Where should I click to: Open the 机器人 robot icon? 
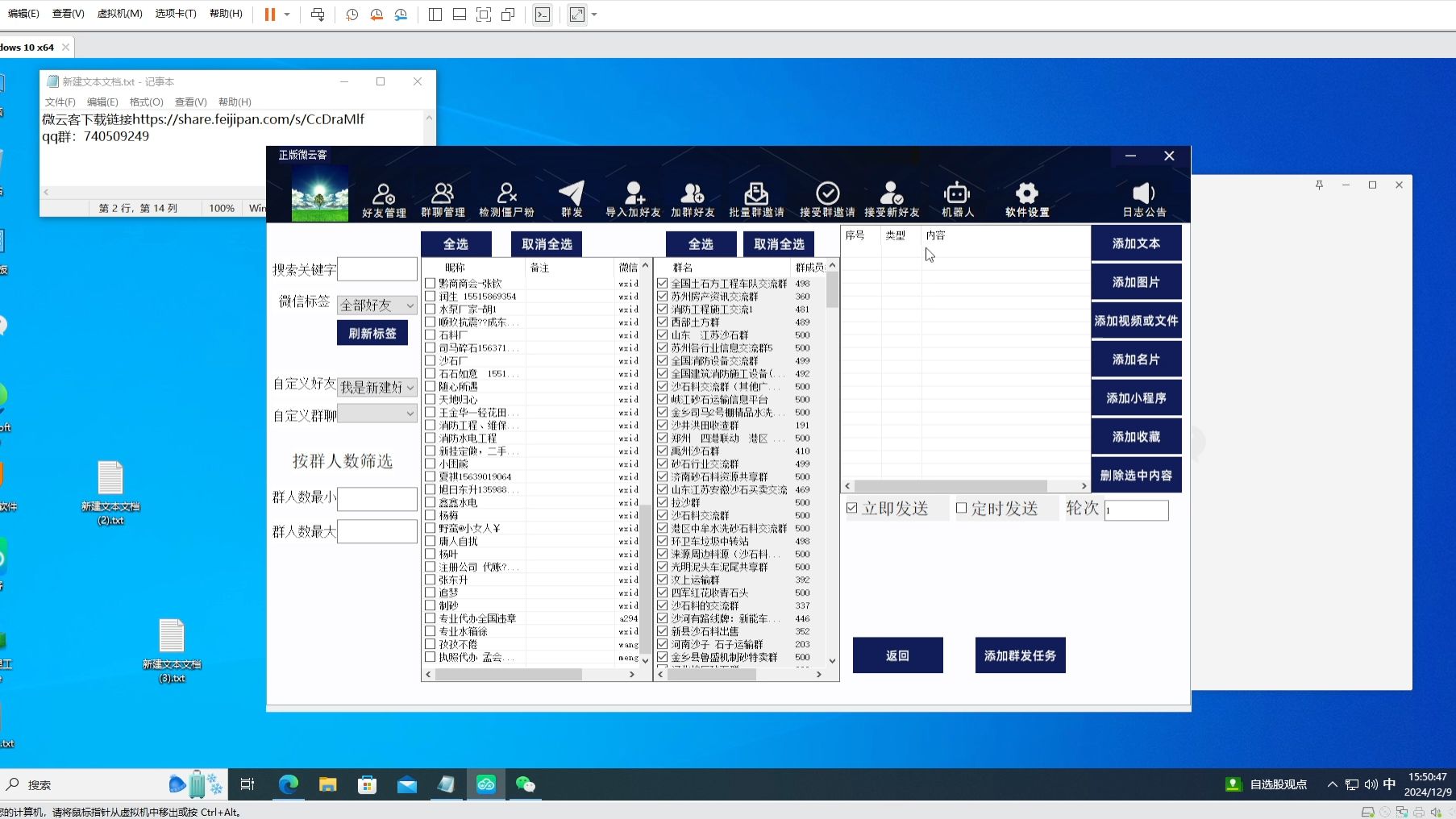click(x=958, y=198)
